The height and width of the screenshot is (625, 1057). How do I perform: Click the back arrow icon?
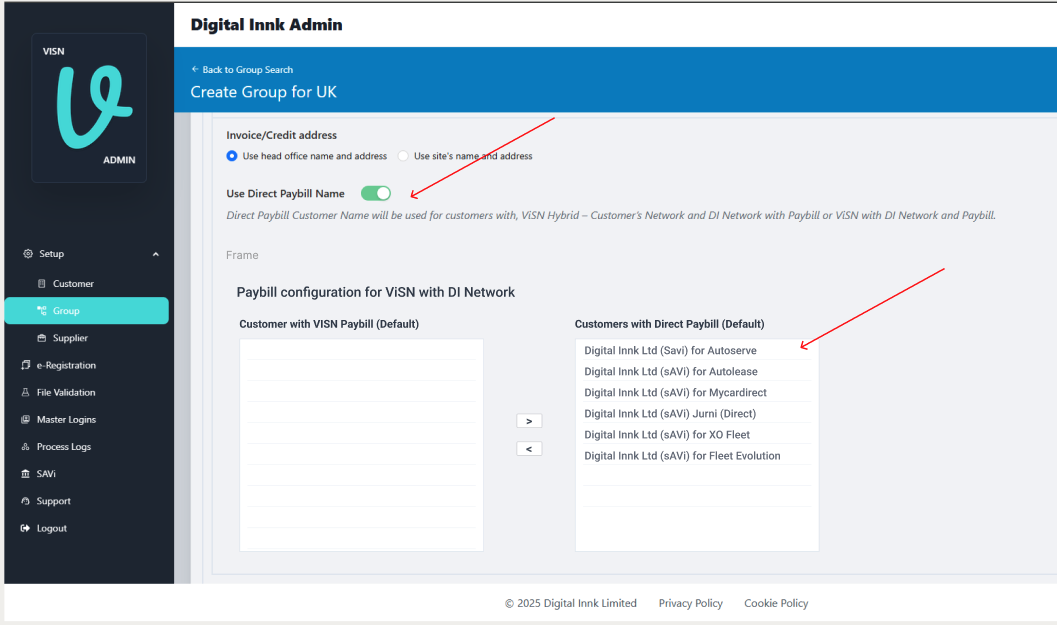click(195, 69)
